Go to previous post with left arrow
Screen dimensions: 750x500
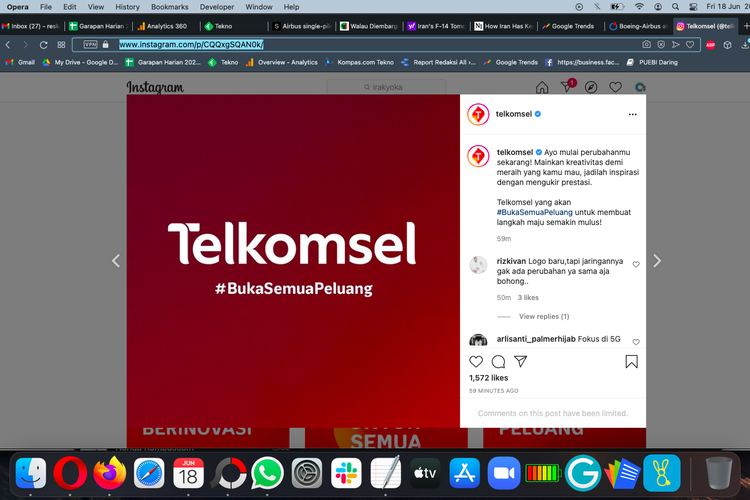(116, 261)
